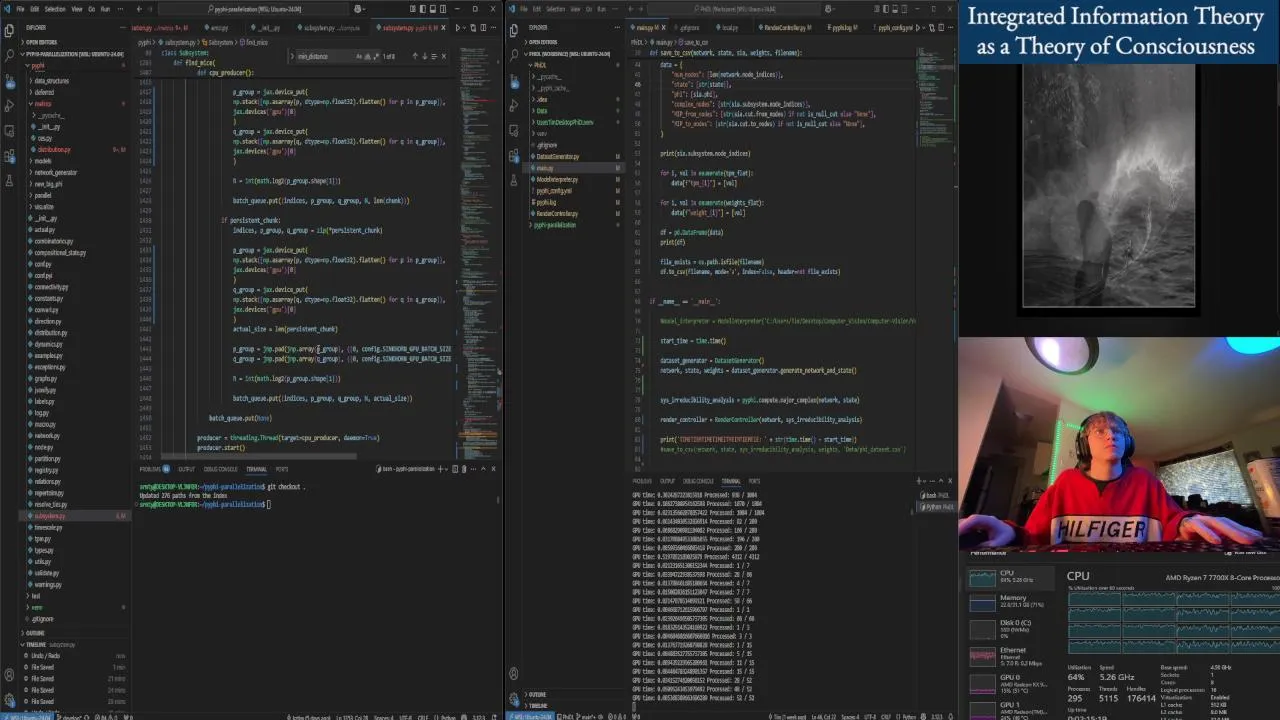Open DatasetGenerator.py in right Explorer

coord(558,157)
